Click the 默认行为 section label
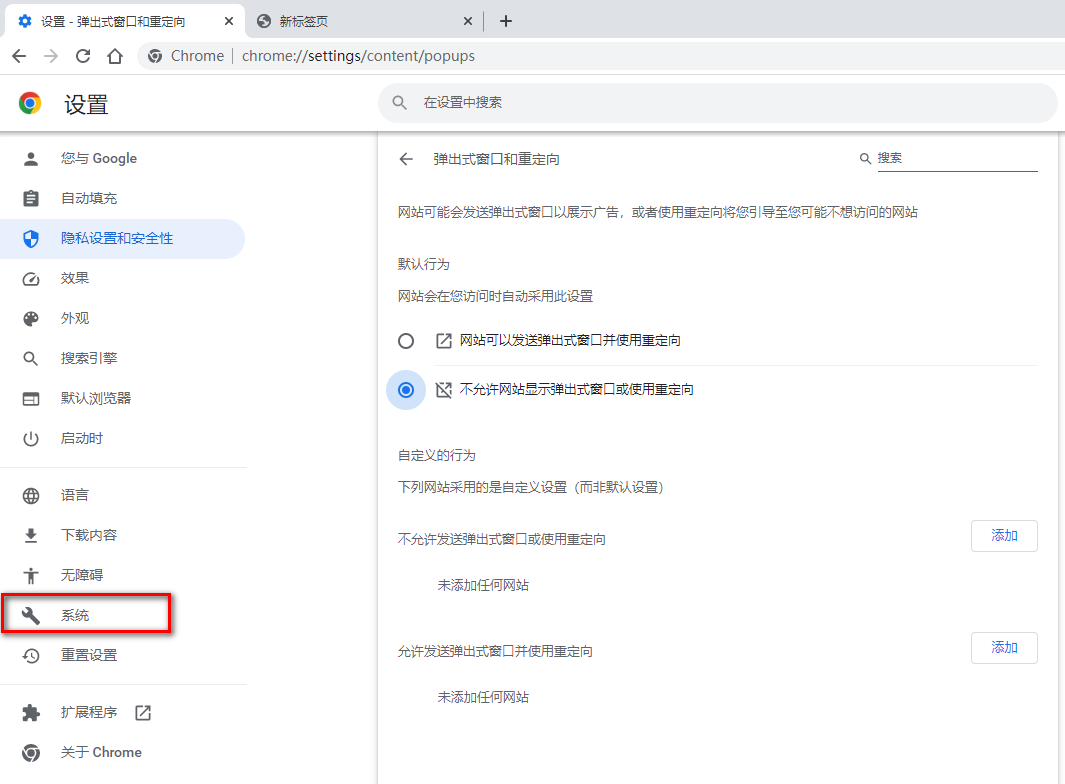Viewport: 1065px width, 784px height. coord(424,264)
